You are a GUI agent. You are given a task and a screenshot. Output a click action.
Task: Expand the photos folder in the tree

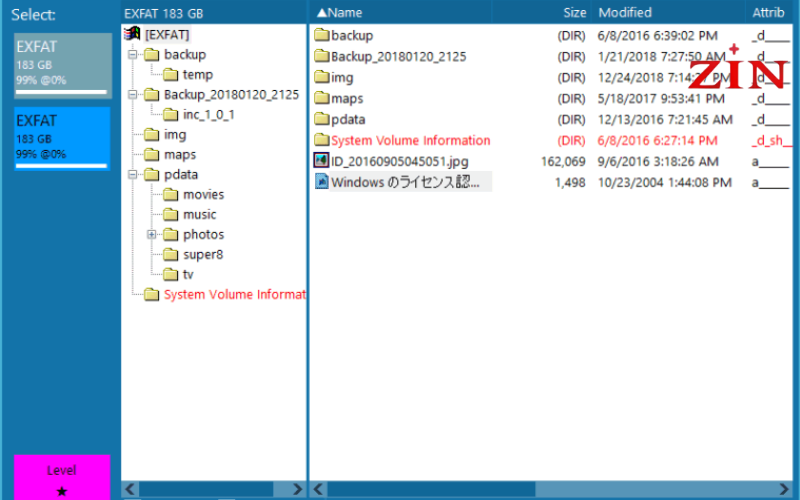tap(152, 235)
